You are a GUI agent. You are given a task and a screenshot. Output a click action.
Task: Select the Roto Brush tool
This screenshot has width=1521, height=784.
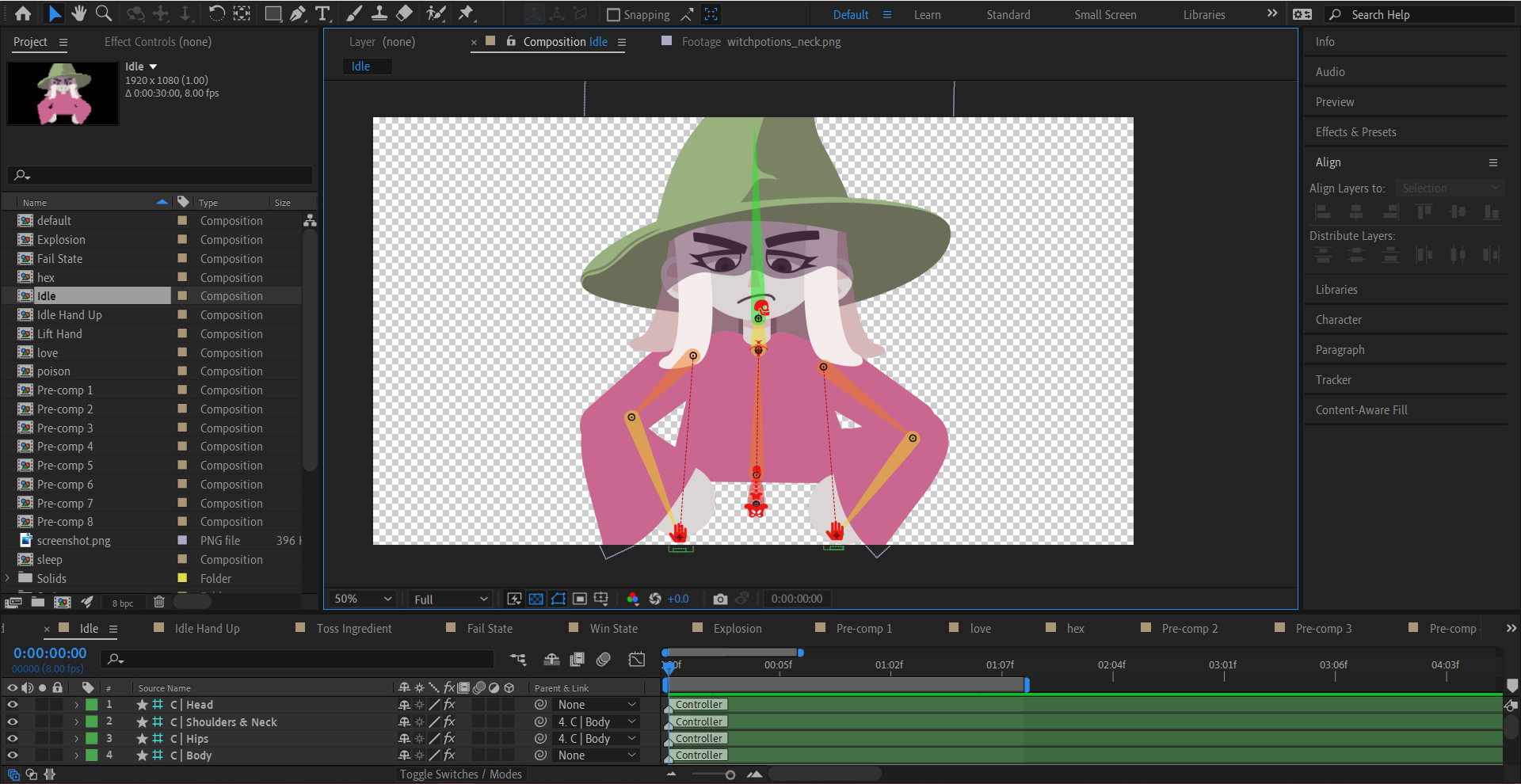(x=436, y=13)
